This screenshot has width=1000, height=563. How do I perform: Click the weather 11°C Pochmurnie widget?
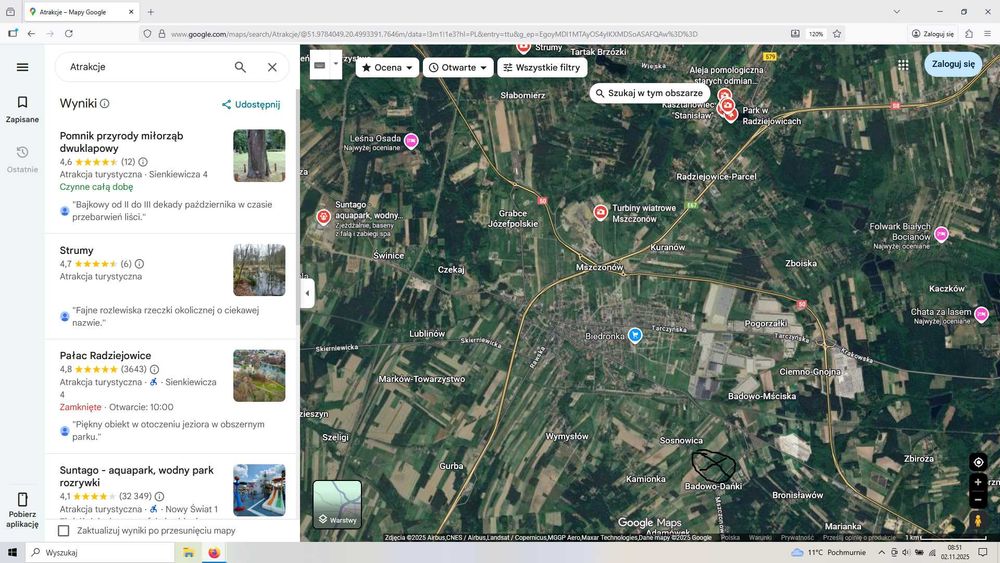828,552
